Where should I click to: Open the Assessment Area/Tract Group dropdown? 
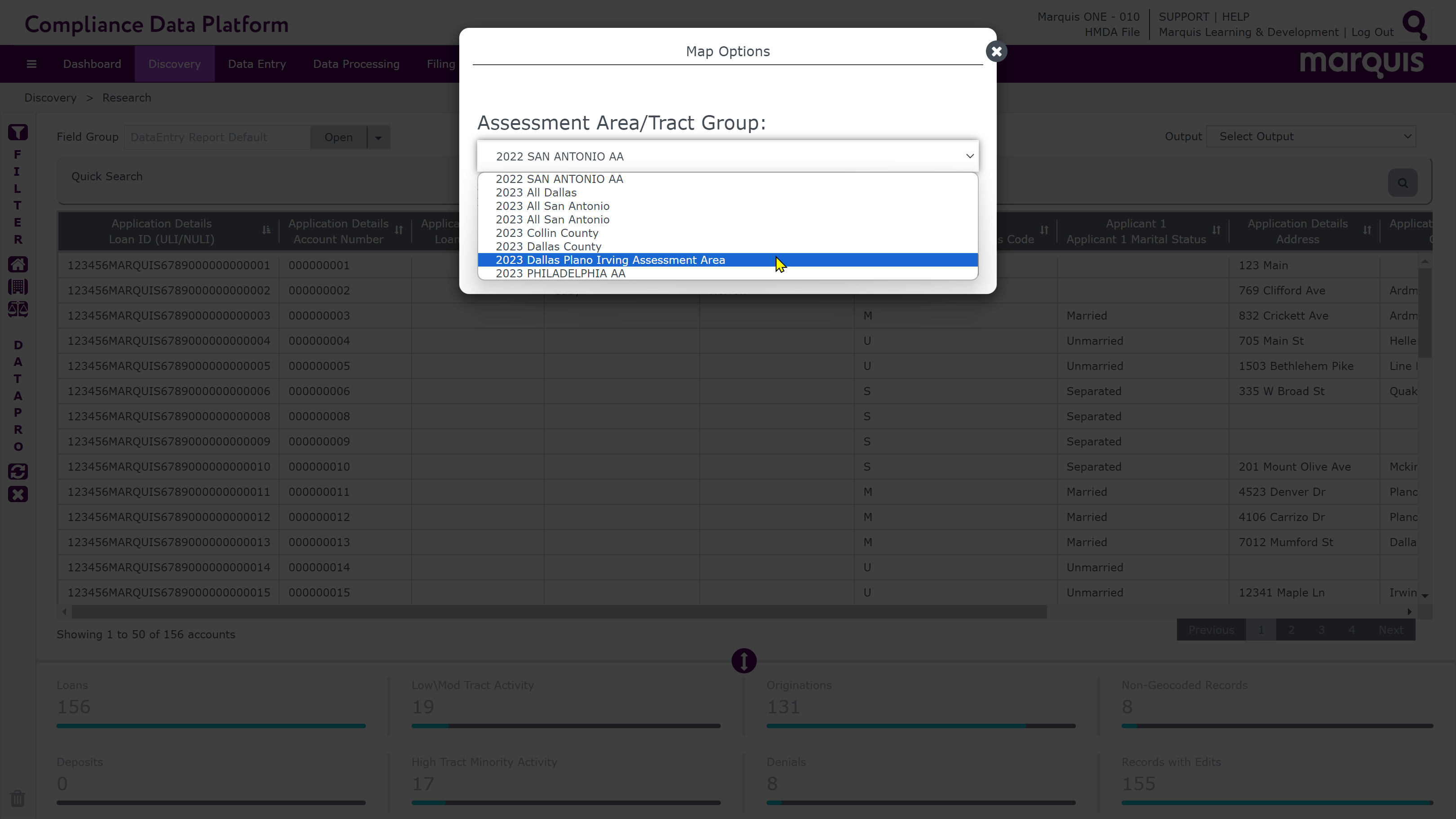(728, 156)
